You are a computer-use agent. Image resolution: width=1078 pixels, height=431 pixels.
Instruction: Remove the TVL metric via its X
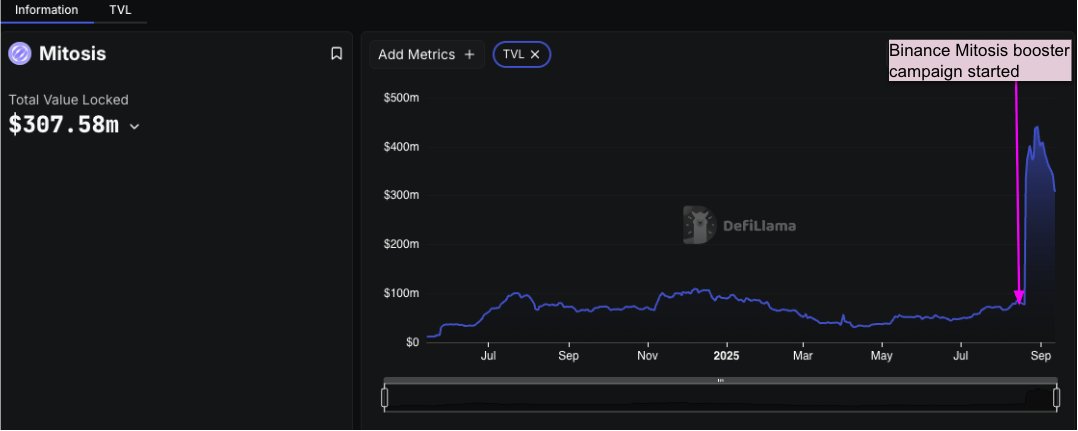(535, 54)
